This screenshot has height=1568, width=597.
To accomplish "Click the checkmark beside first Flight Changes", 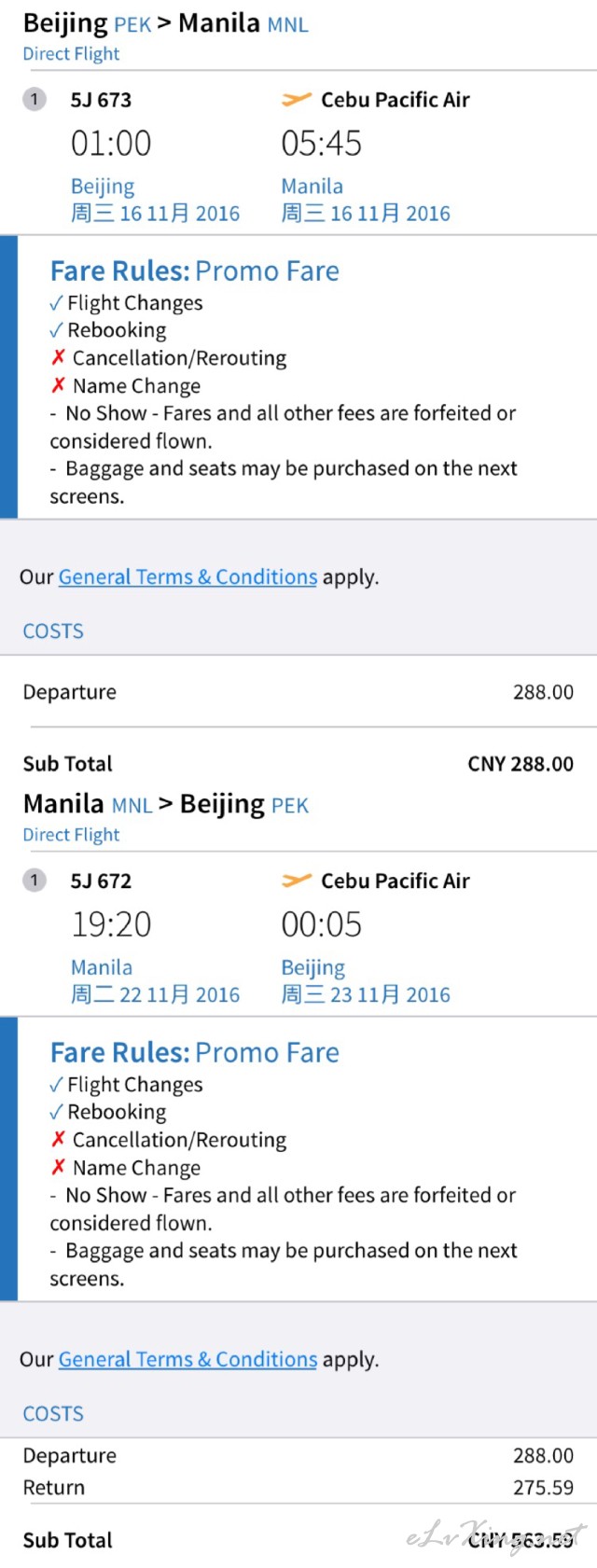I will click(x=56, y=303).
